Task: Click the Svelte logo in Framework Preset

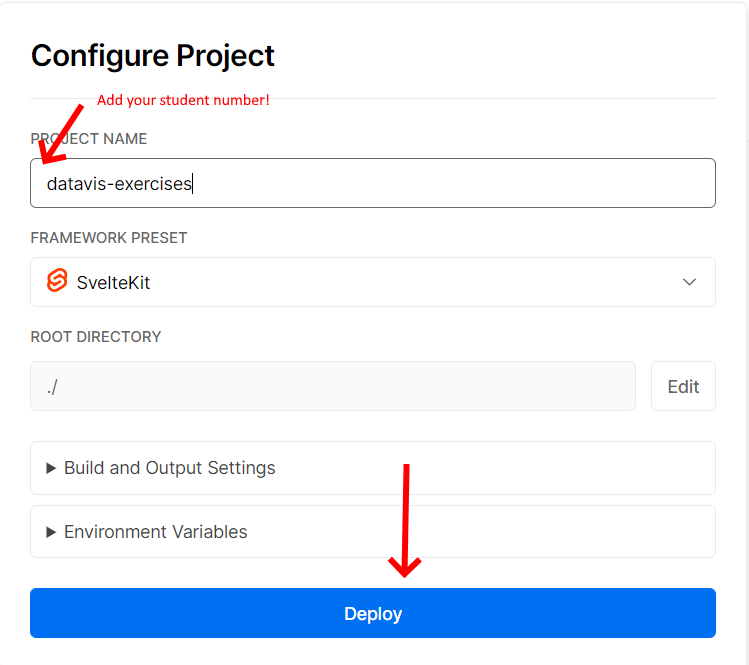Action: click(x=57, y=282)
